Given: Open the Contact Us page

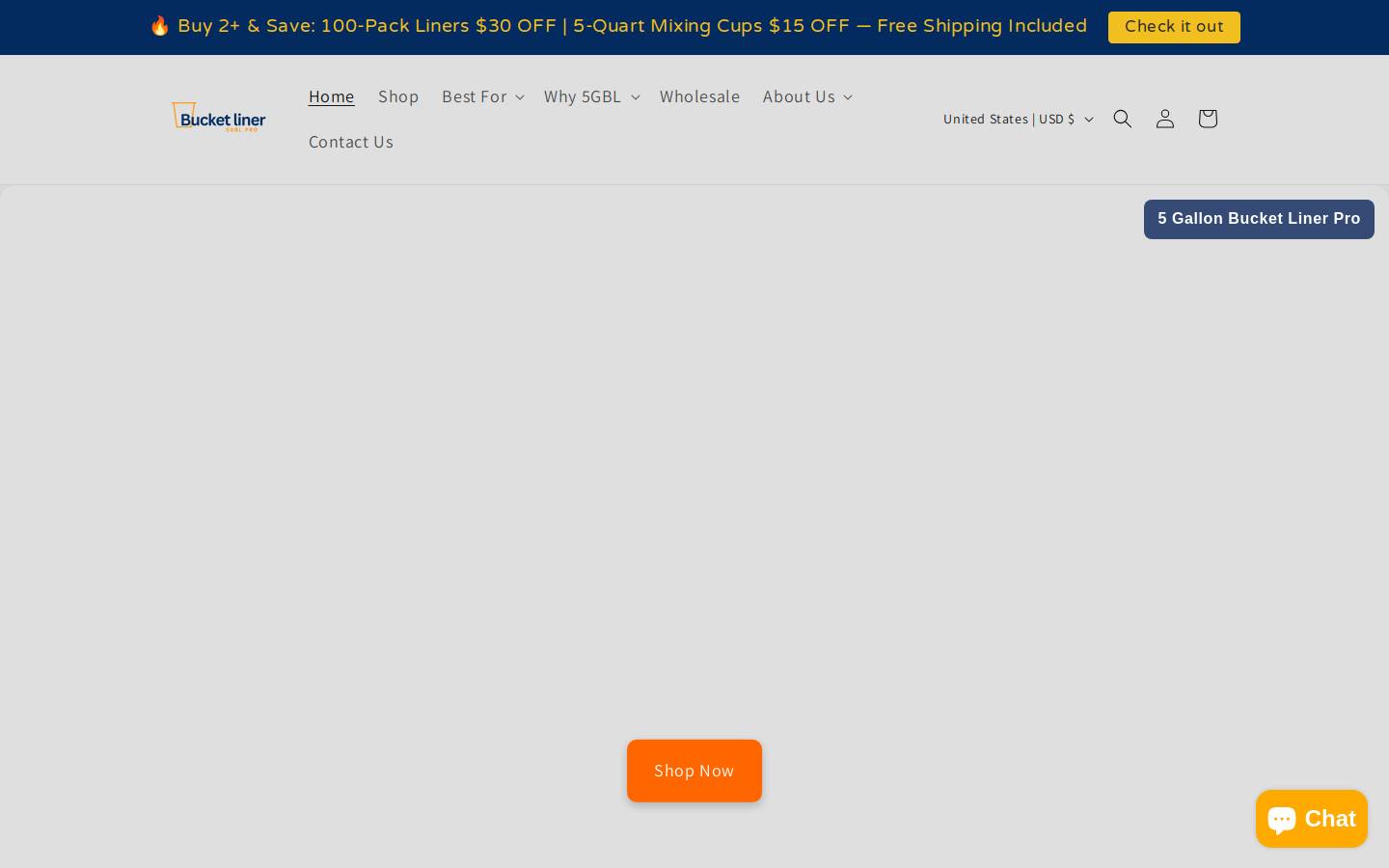Looking at the screenshot, I should 351,142.
